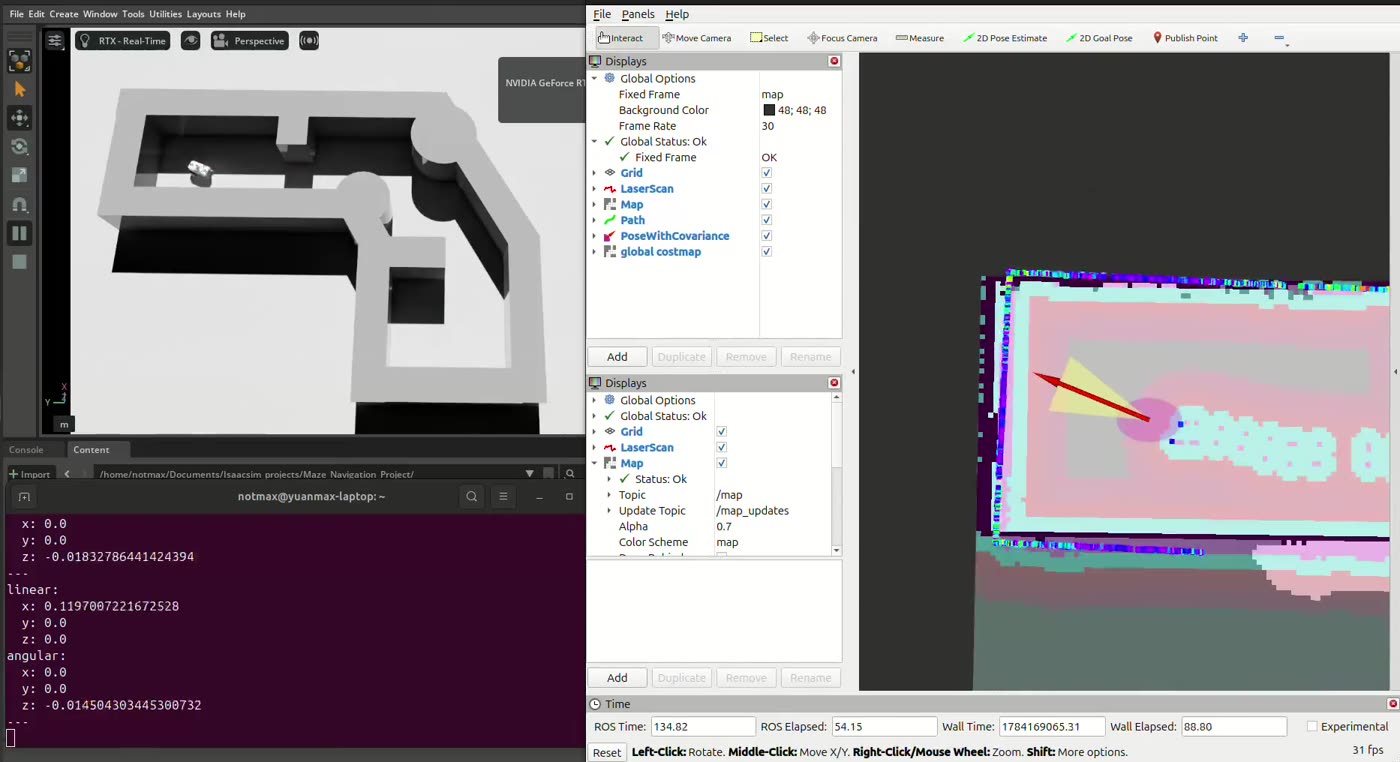1400x762 pixels.
Task: Toggle the magnet snap tool in Isaac Sim
Action: point(19,205)
